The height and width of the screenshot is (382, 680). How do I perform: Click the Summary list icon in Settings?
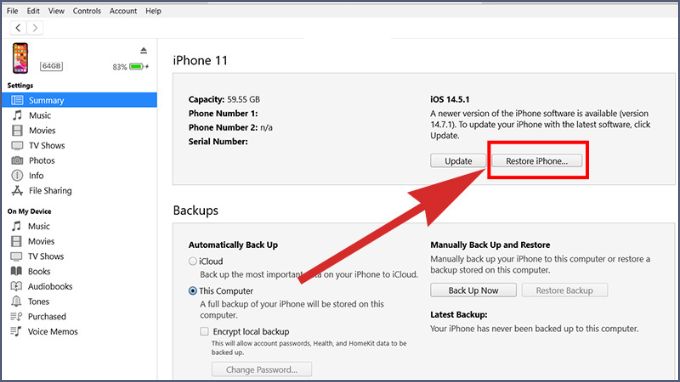pos(17,100)
